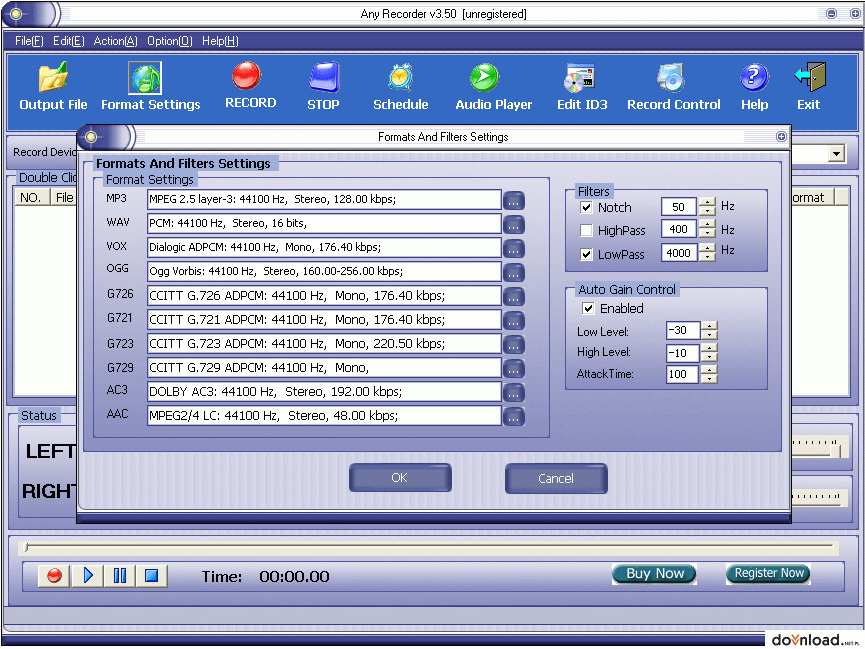Click the NO. column header

coord(31,198)
